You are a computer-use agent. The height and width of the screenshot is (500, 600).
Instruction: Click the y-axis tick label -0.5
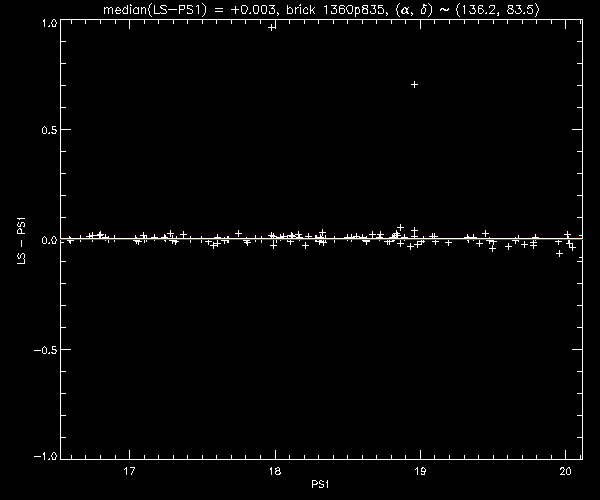click(x=45, y=350)
